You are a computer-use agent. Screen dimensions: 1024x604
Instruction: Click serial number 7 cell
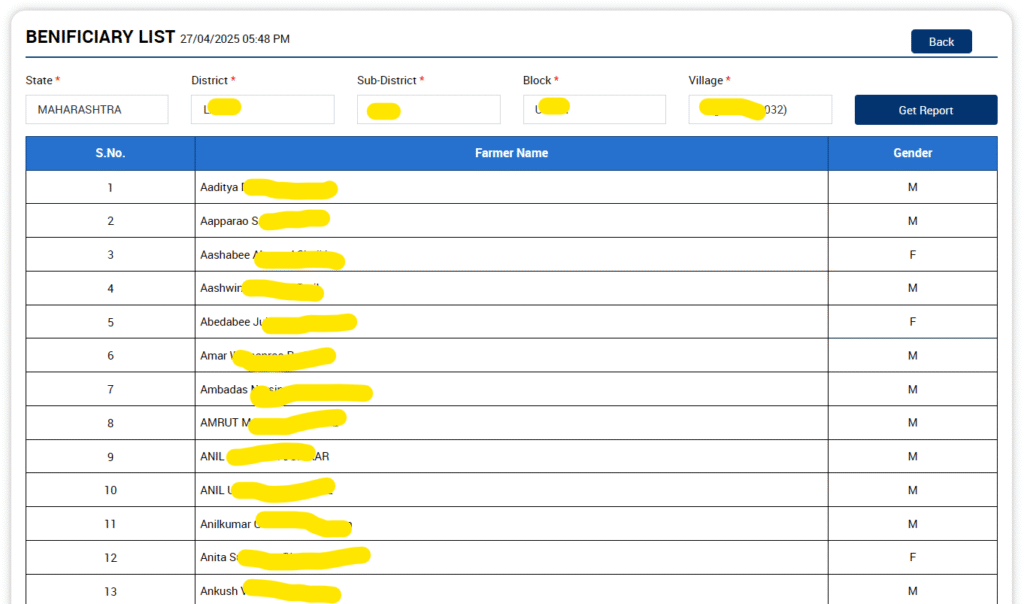(x=110, y=390)
